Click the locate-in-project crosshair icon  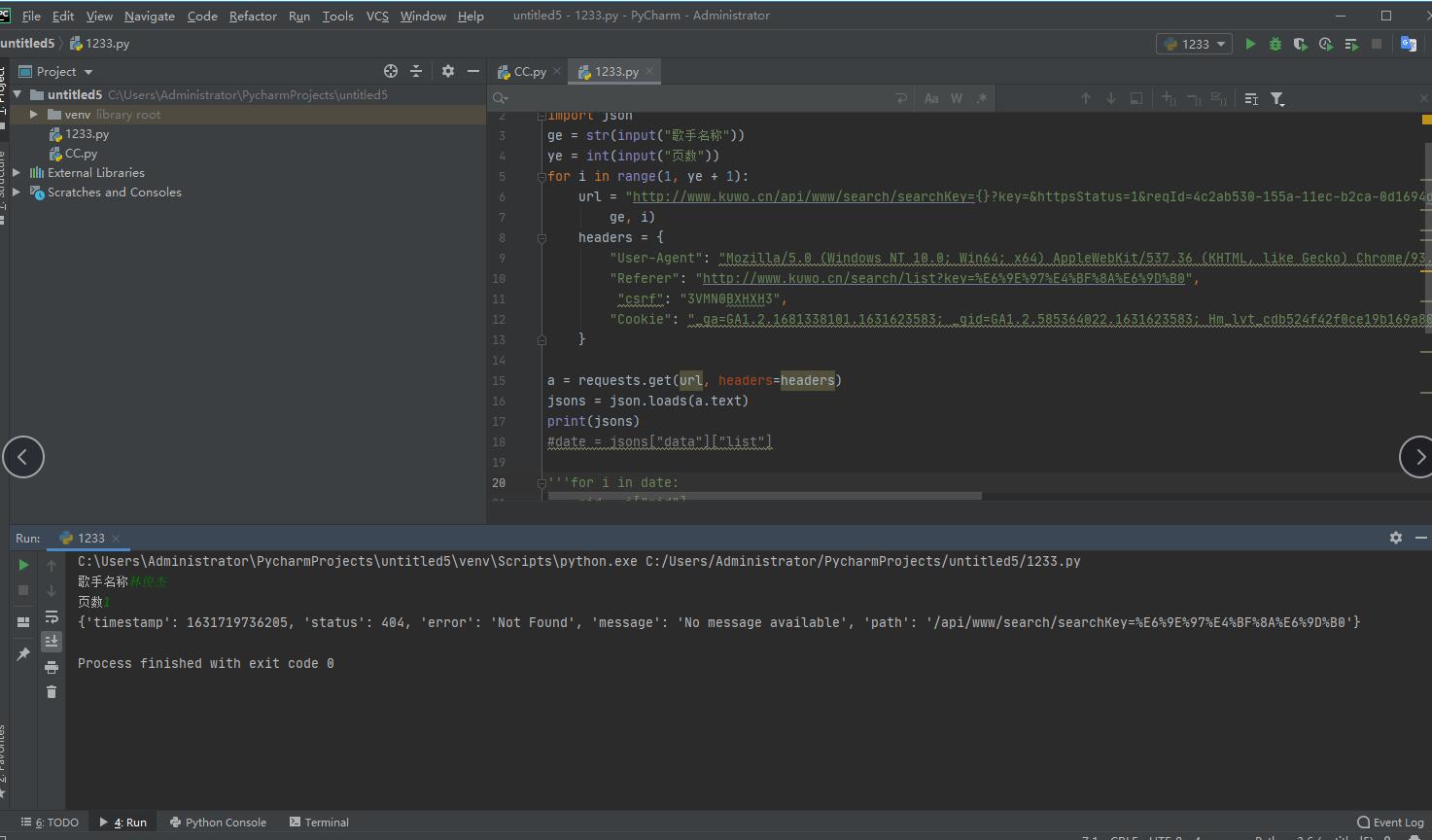pyautogui.click(x=391, y=71)
